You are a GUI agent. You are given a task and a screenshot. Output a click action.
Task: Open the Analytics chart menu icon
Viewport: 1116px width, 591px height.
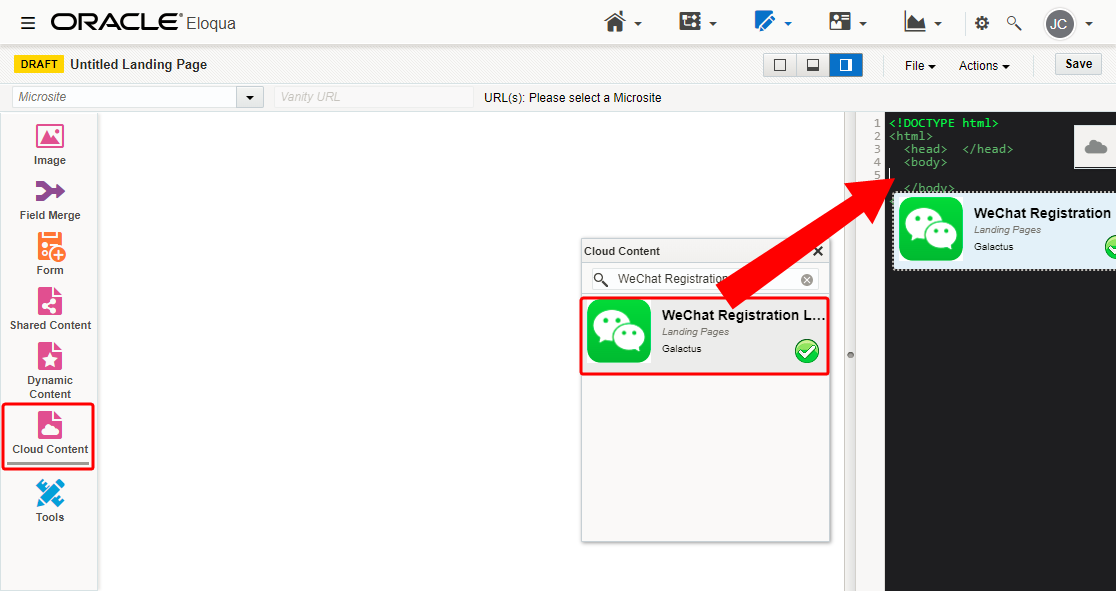point(915,22)
